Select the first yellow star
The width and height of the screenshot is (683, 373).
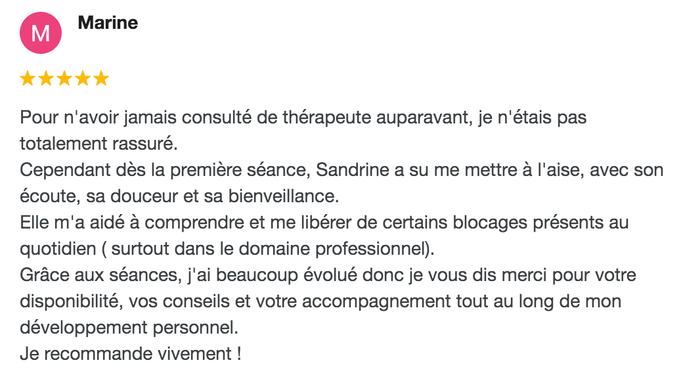tap(27, 78)
